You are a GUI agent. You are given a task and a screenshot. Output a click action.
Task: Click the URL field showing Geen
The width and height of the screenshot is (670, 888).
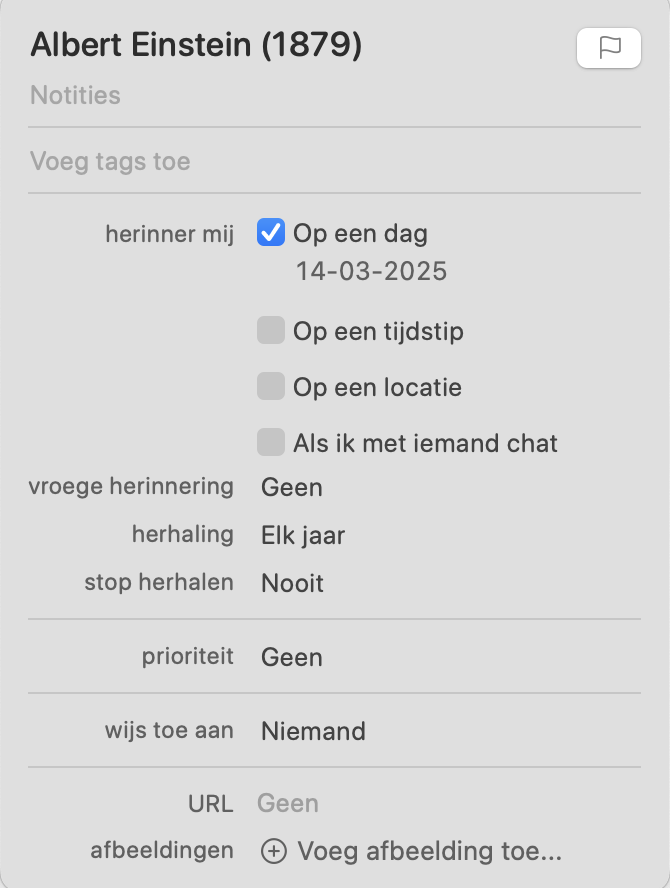[288, 803]
